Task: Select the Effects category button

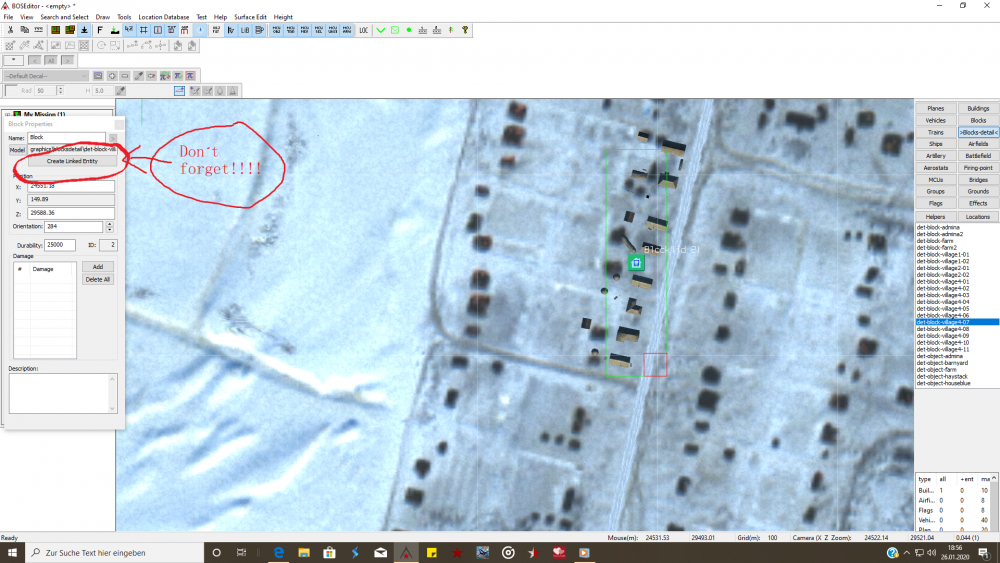Action: (978, 203)
